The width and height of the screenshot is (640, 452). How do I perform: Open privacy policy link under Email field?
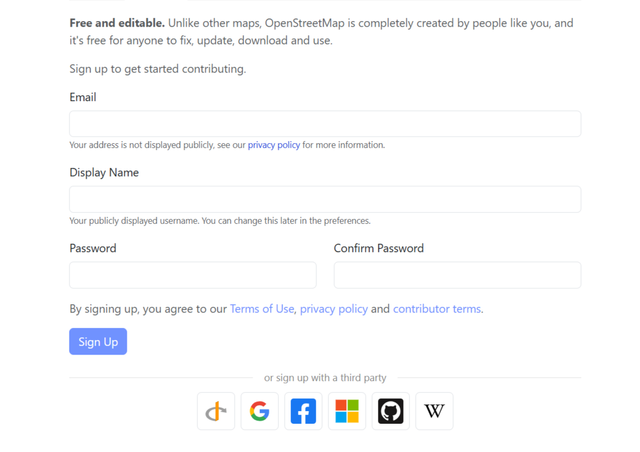[x=274, y=145]
